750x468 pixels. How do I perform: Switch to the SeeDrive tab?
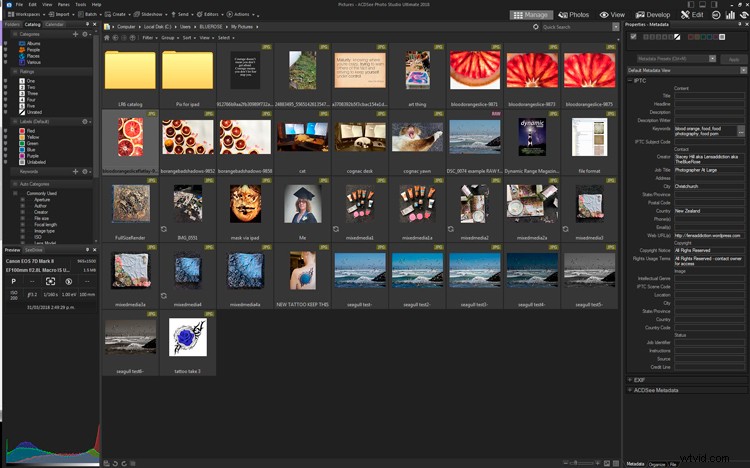[x=33, y=250]
